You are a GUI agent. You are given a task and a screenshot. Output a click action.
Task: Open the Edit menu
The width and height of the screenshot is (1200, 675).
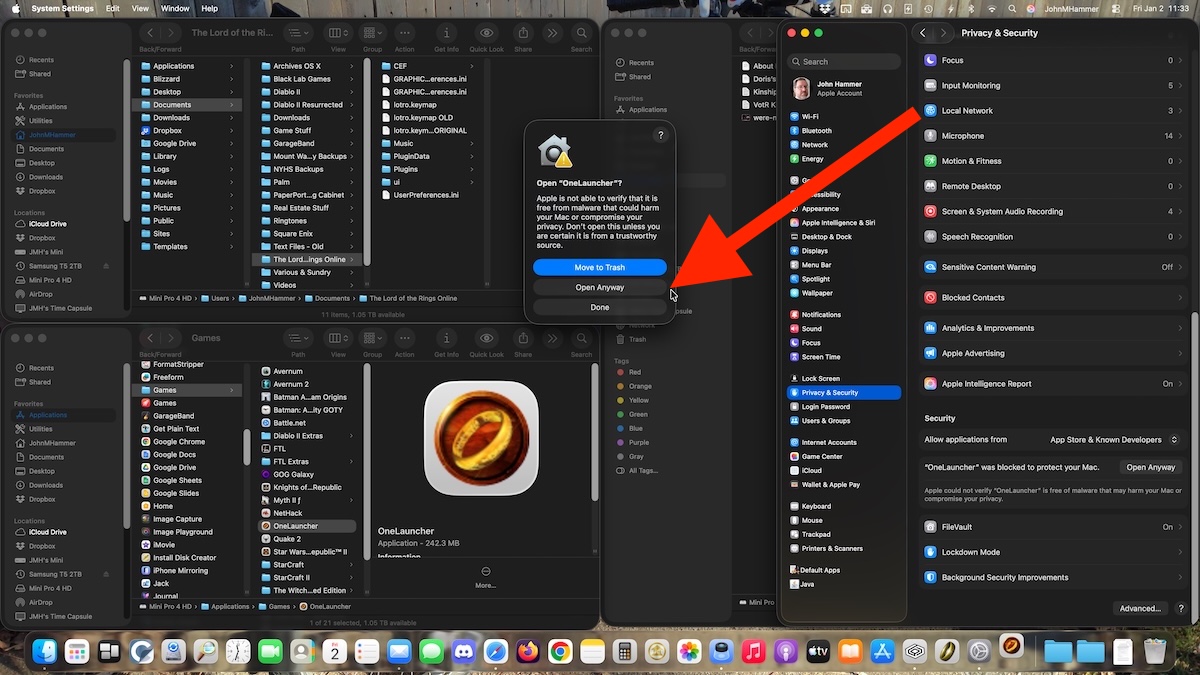(x=113, y=8)
